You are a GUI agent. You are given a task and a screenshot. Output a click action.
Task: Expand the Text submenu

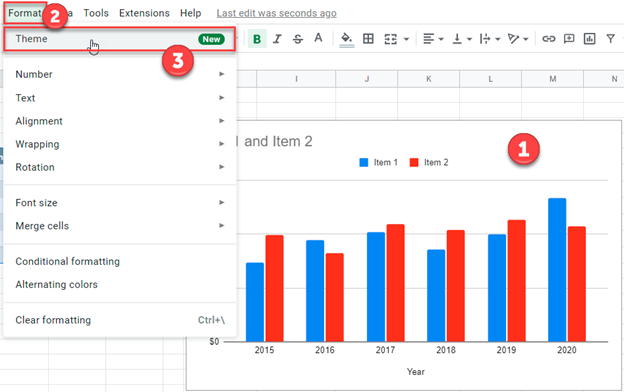tap(120, 98)
